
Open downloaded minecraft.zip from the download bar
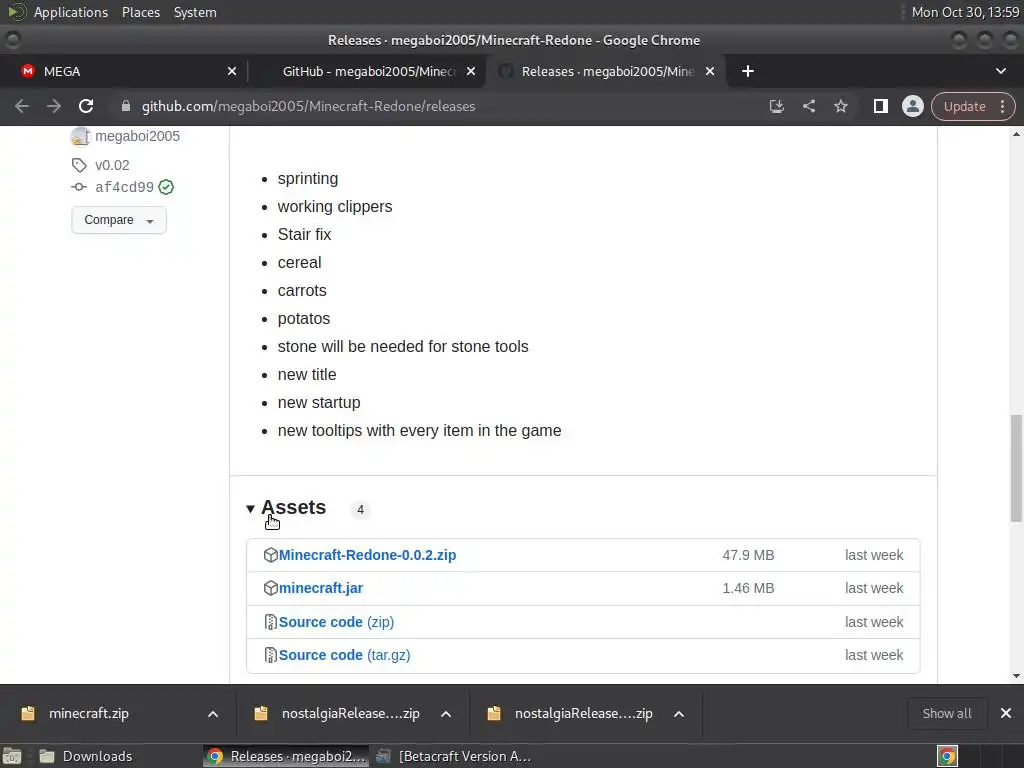point(88,714)
